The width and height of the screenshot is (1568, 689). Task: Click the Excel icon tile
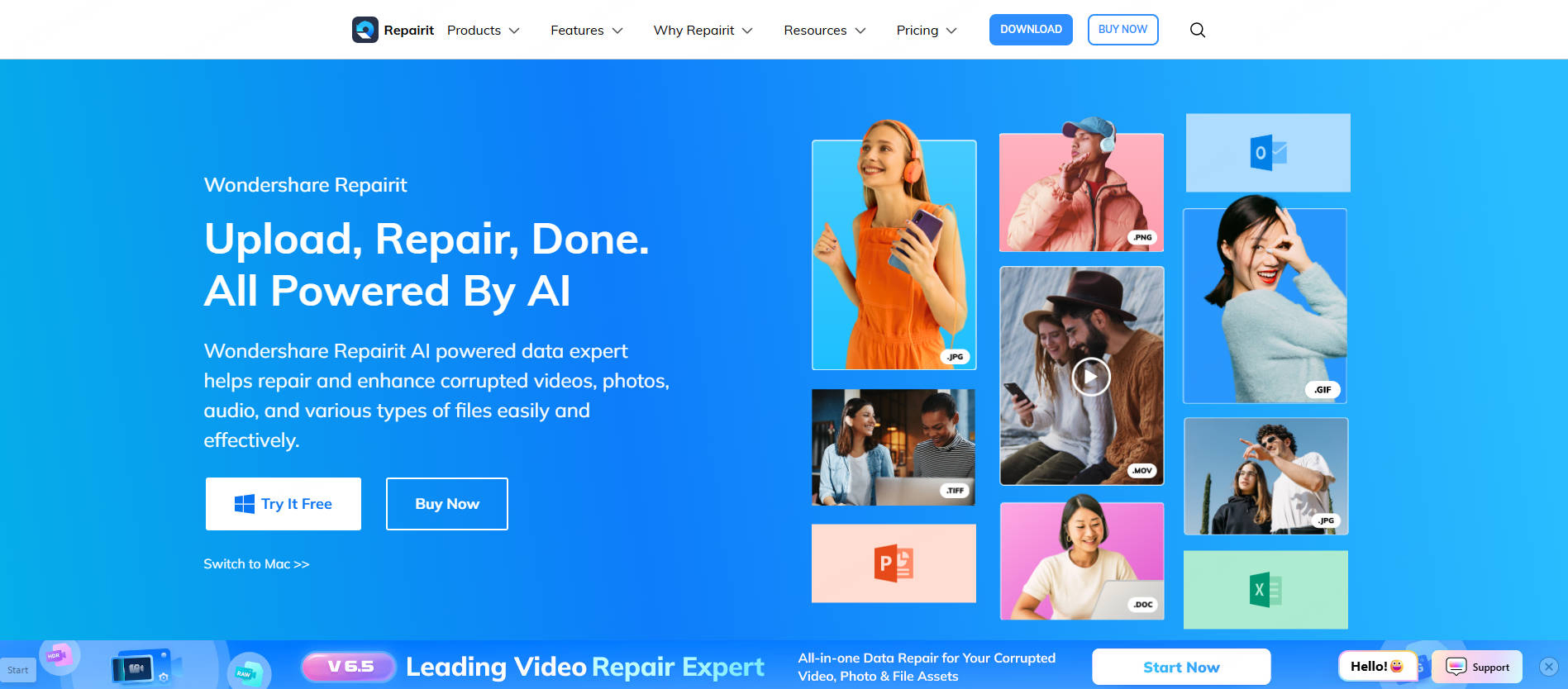tap(1265, 590)
